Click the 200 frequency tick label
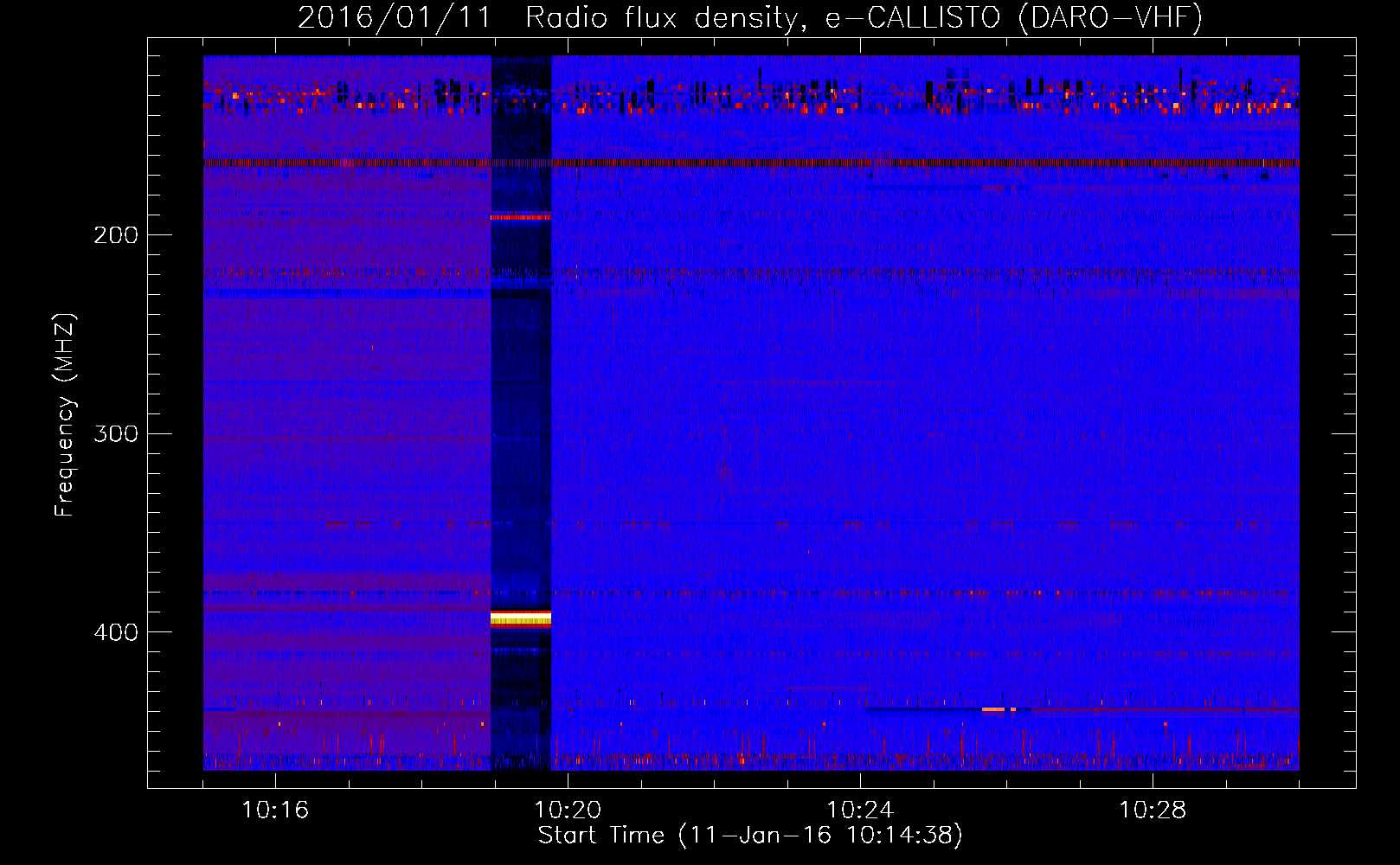Image resolution: width=1400 pixels, height=865 pixels. (116, 235)
